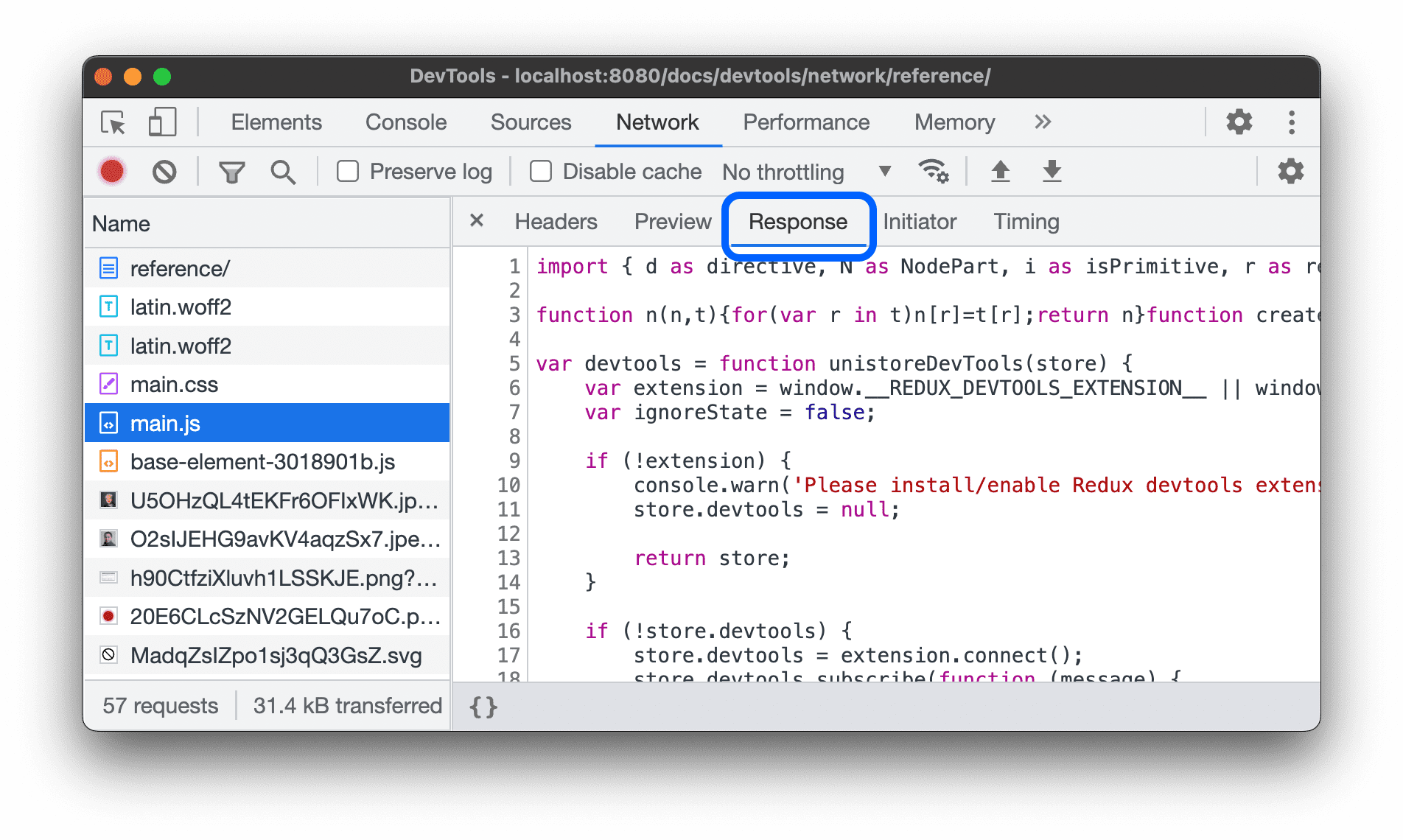Open the inspect element cursor tool
1403x840 pixels.
click(x=111, y=122)
